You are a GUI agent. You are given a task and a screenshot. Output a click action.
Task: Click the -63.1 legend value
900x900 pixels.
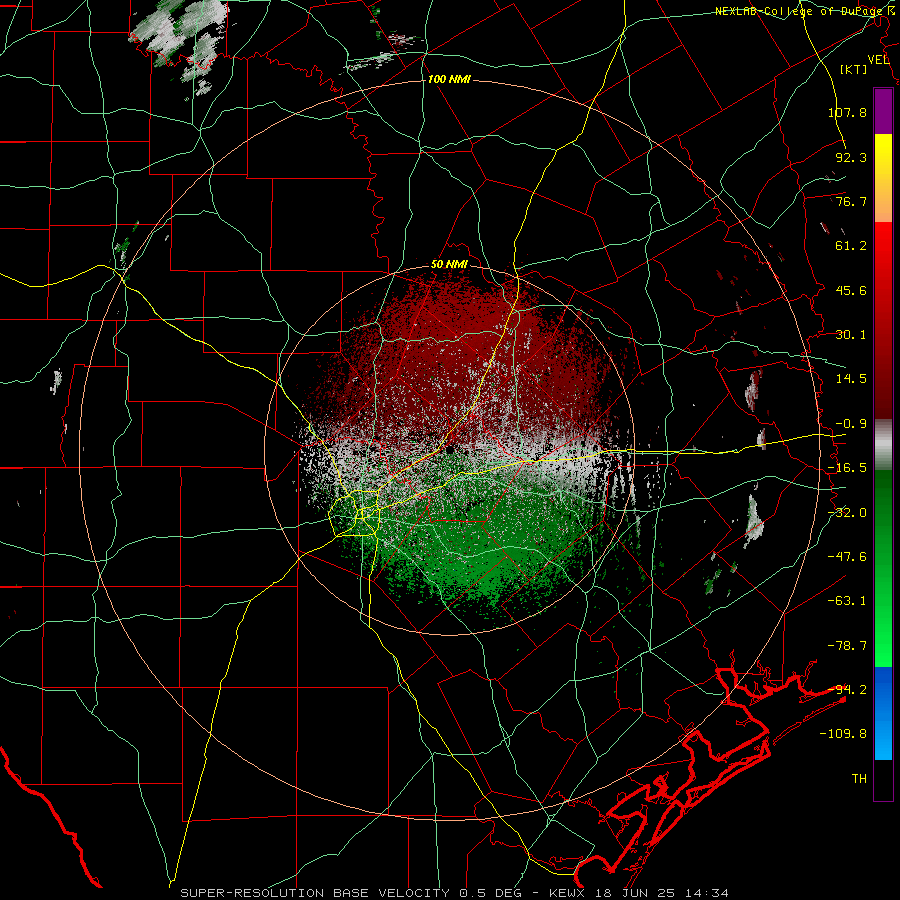click(847, 601)
